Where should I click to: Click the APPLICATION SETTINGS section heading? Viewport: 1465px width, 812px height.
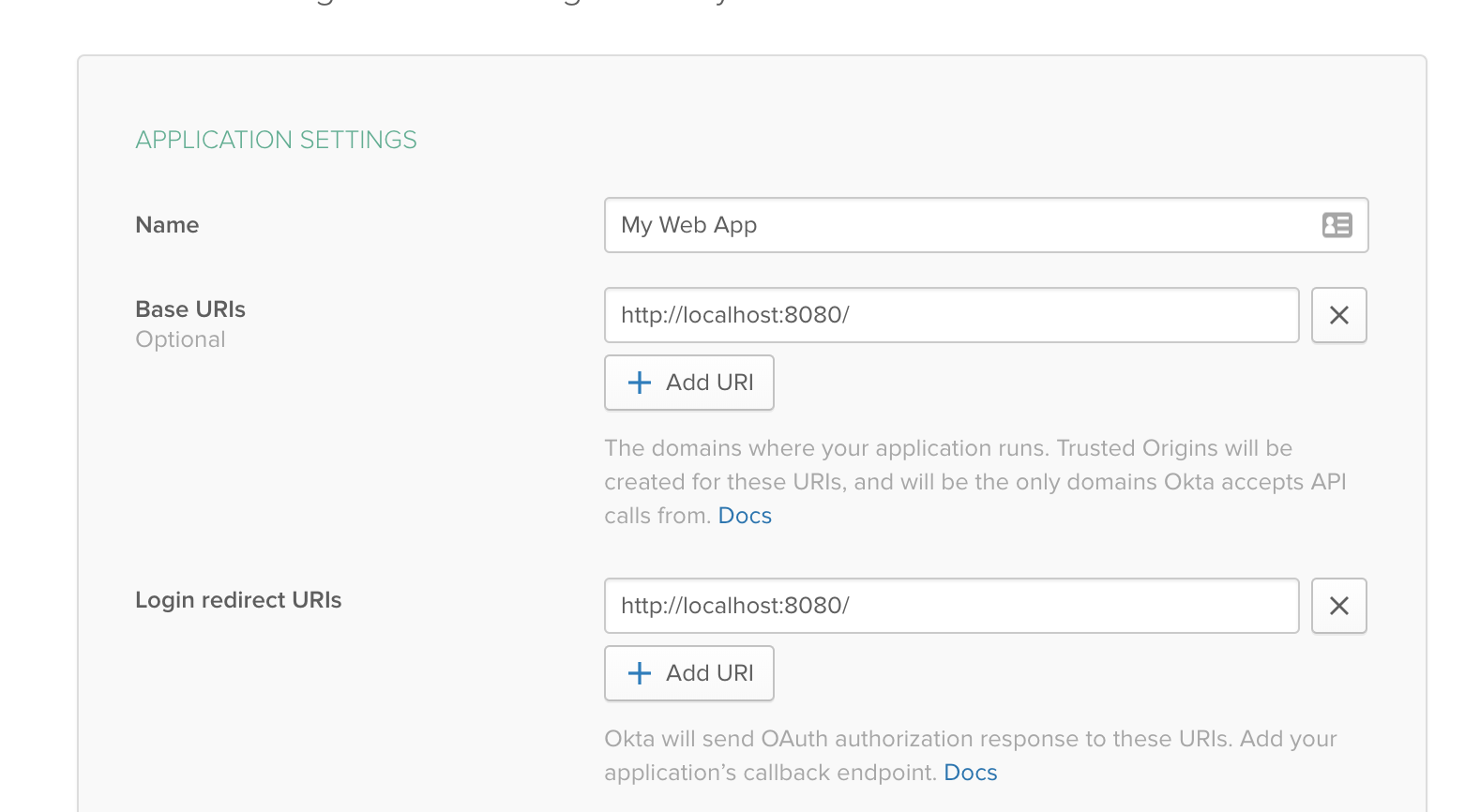[x=276, y=140]
